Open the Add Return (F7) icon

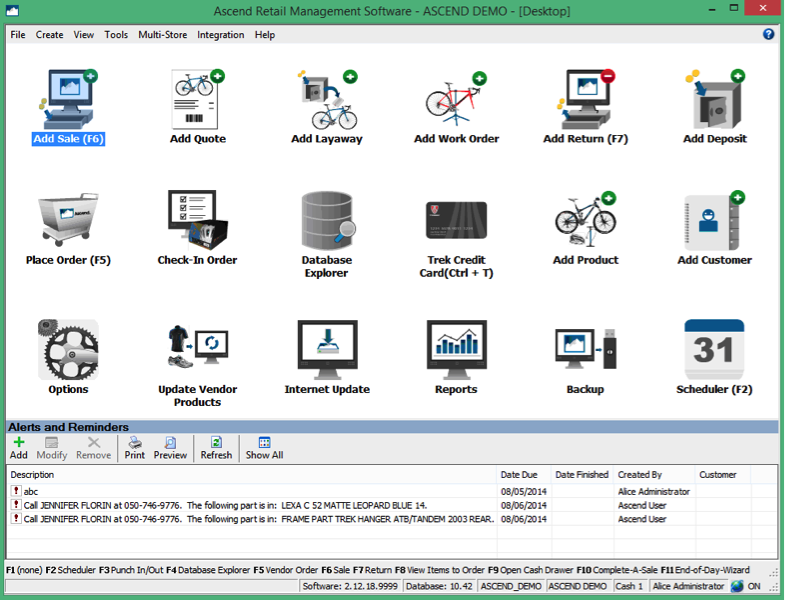(x=585, y=100)
